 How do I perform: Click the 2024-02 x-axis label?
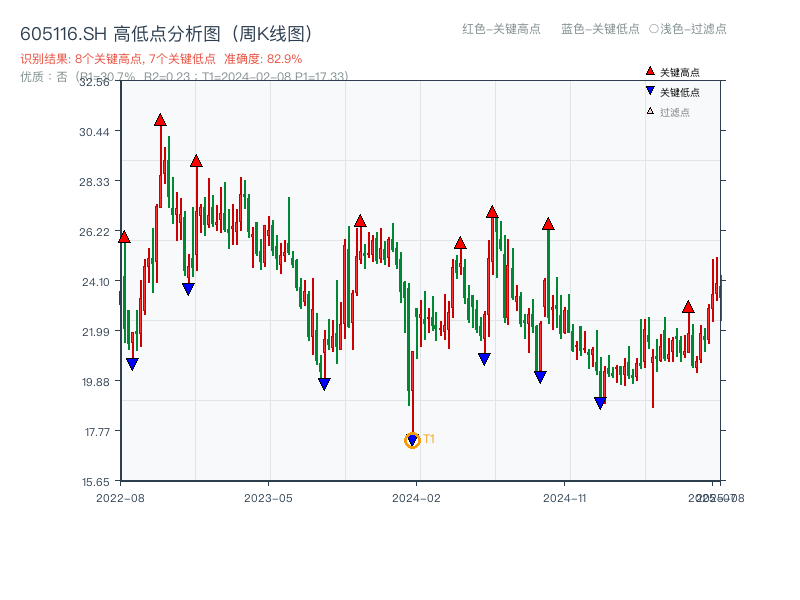(416, 498)
